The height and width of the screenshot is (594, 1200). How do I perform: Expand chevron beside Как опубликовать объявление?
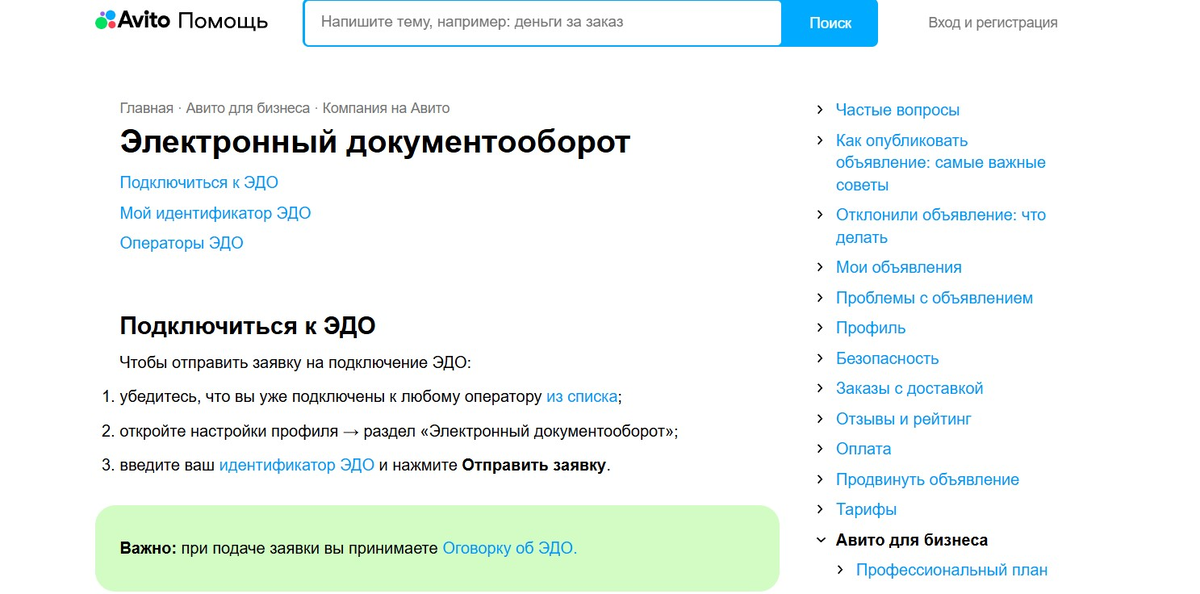tap(820, 141)
